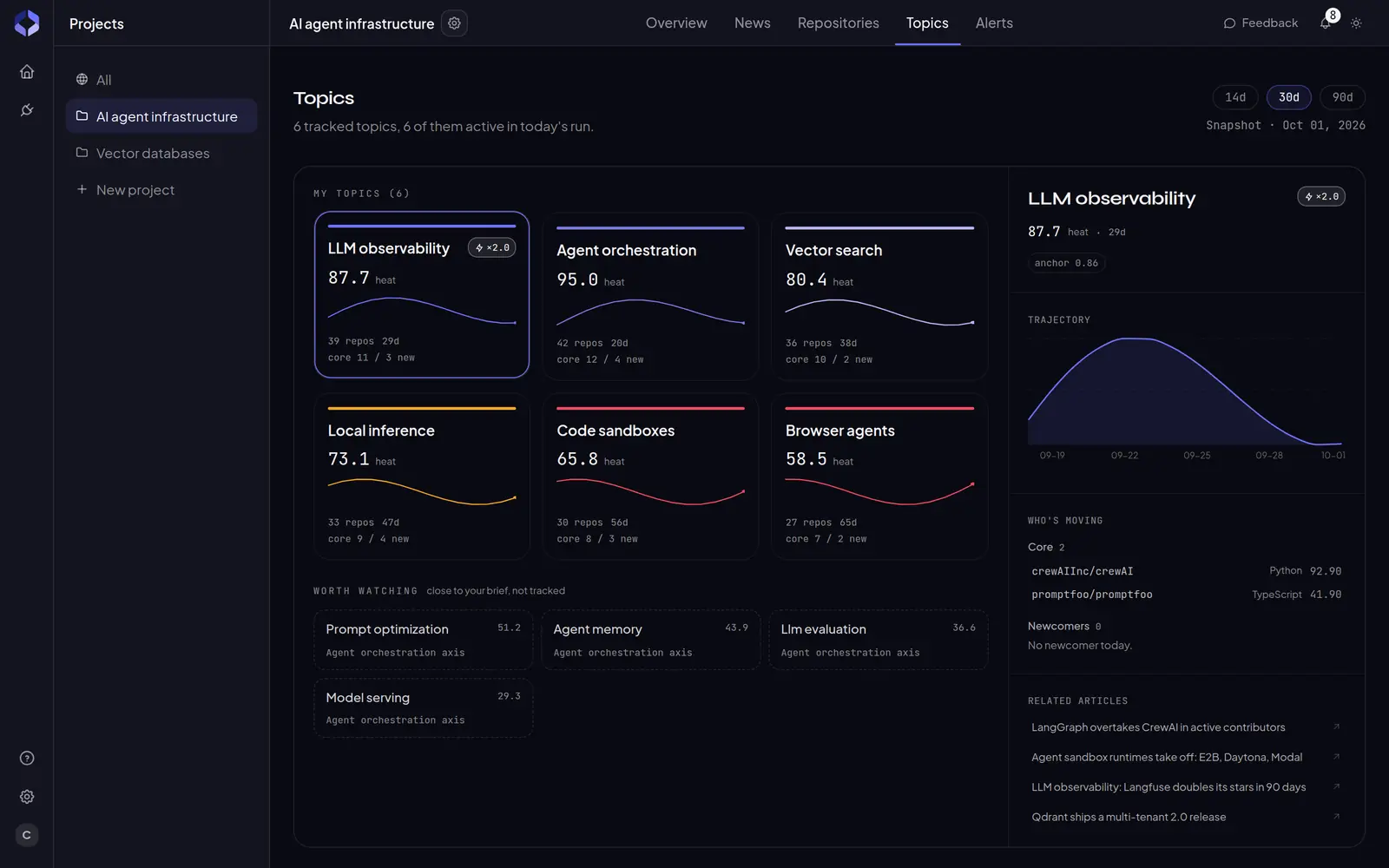Open external link for LangGraph article
This screenshot has height=868, width=1389.
click(x=1336, y=727)
